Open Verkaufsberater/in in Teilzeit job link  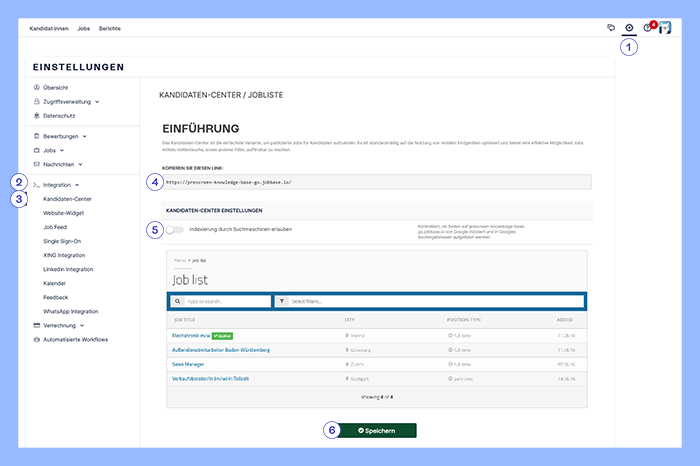tap(210, 379)
